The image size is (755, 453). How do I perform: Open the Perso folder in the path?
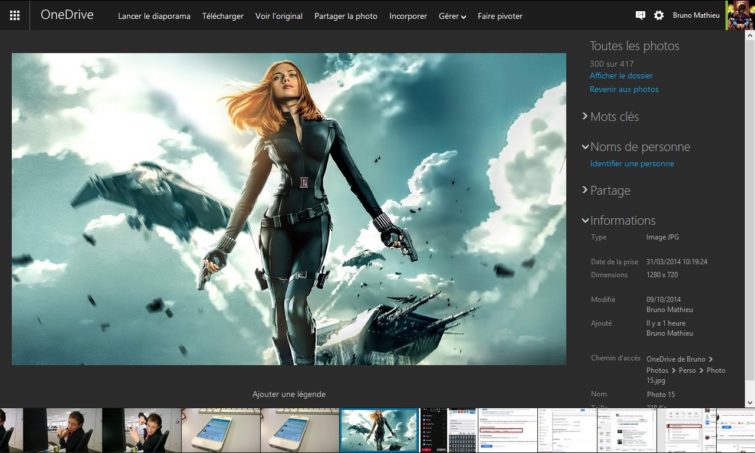[x=687, y=370]
